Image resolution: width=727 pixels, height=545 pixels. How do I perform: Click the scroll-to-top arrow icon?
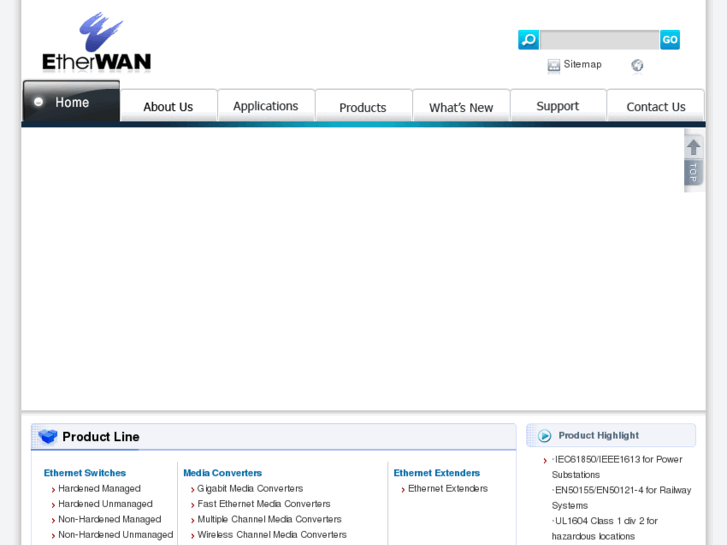pos(694,147)
